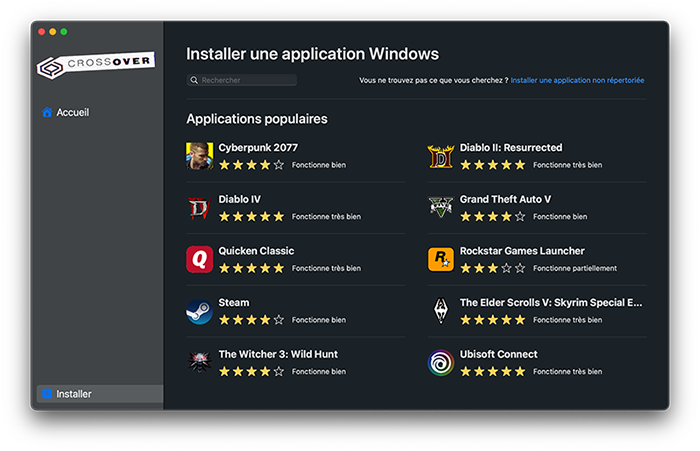This screenshot has height=451, width=700.
Task: Focus the Rechercher search field
Action: [242, 80]
